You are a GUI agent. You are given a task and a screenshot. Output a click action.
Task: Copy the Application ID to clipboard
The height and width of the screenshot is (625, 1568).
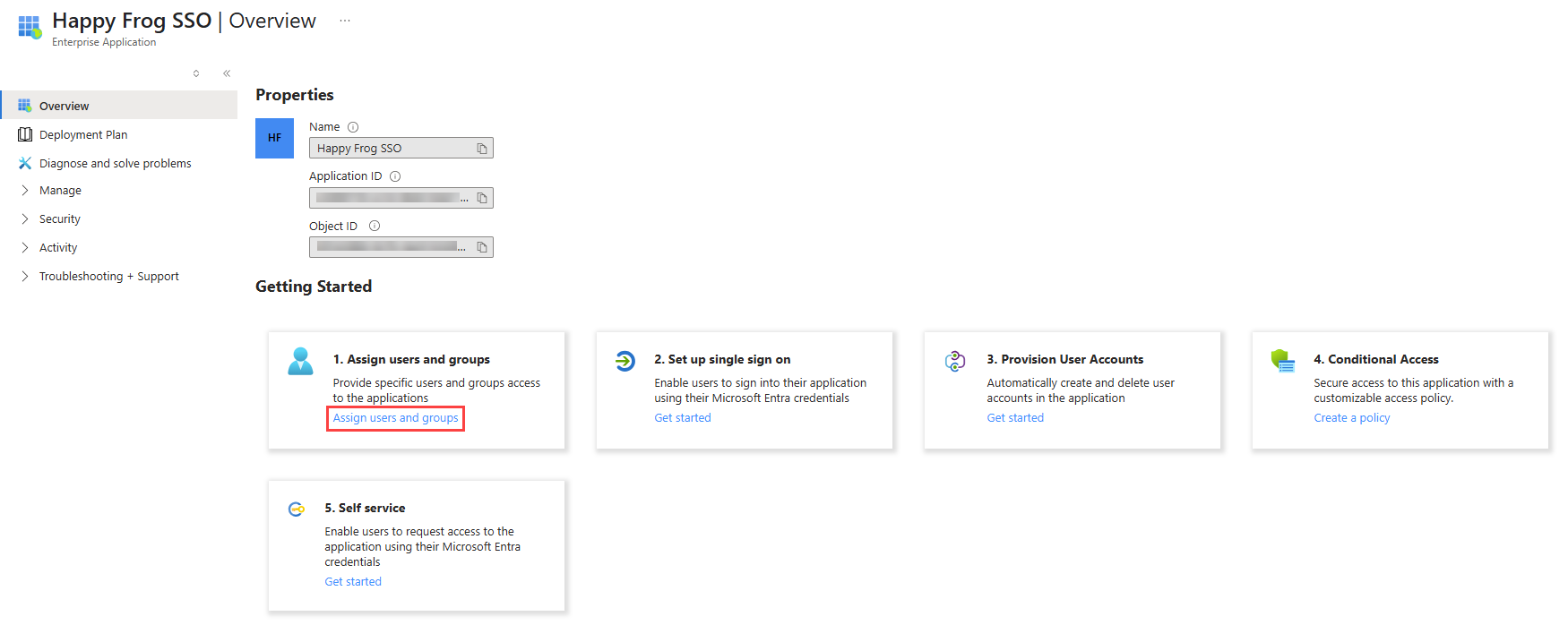tap(482, 198)
